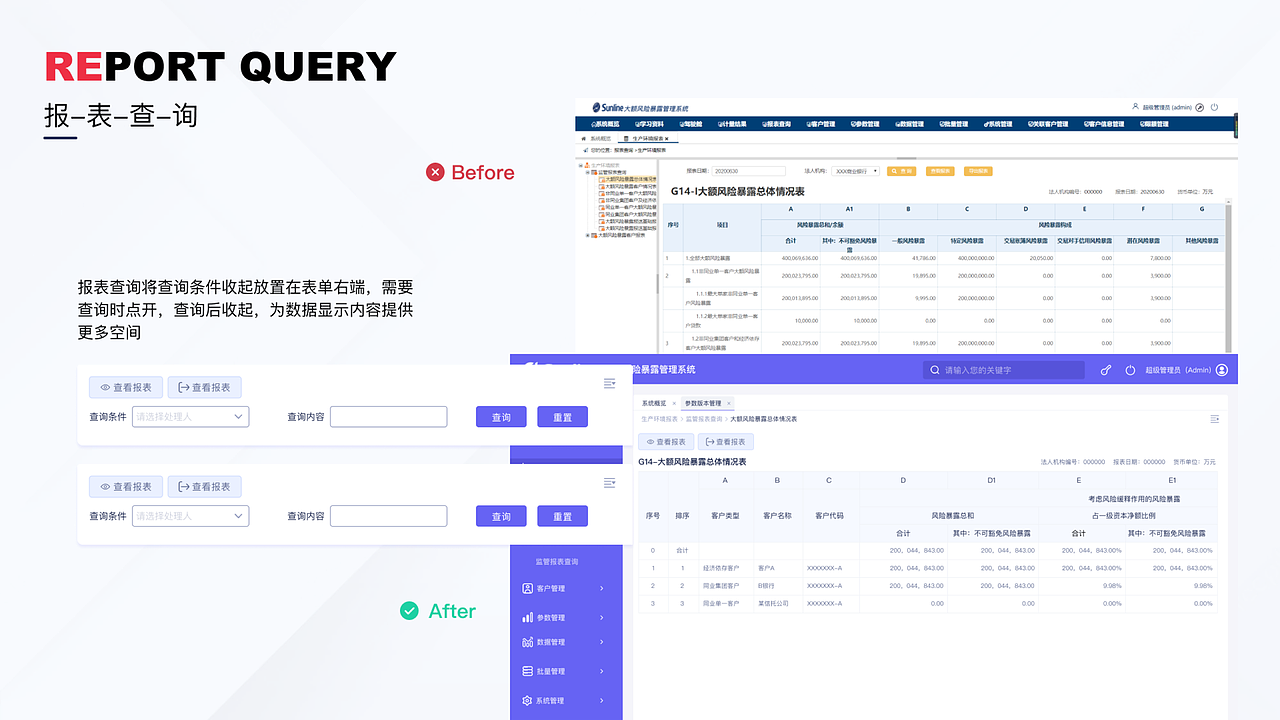Click the 系统管理 gear icon in After sidebar

tap(528, 701)
